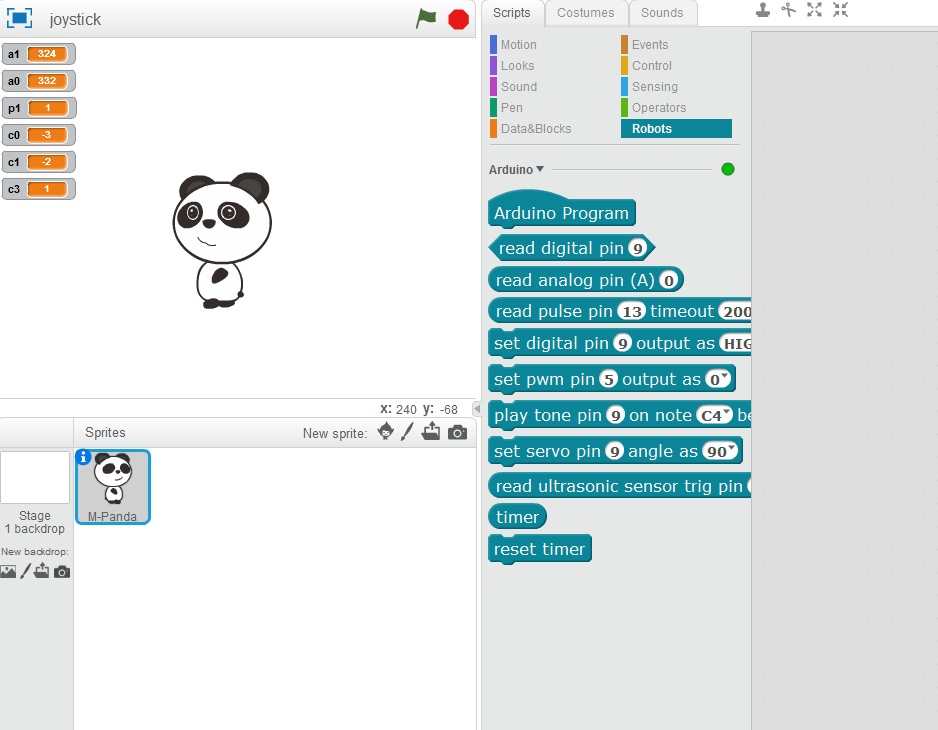Click the paintbrush to paint a new sprite
938x730 pixels.
click(408, 432)
